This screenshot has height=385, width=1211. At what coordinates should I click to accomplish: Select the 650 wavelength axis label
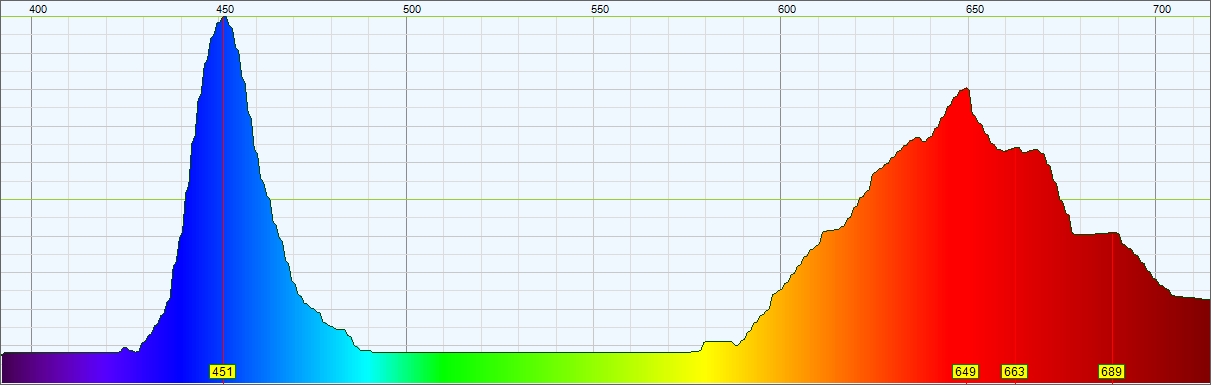975,9
